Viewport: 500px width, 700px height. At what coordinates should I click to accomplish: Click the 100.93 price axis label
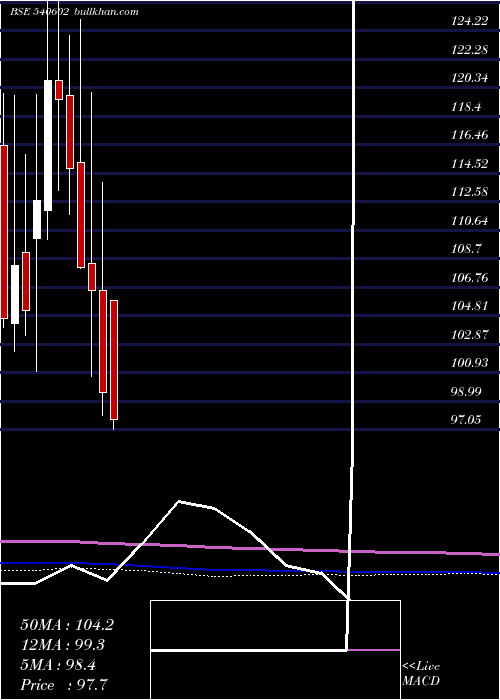point(469,363)
